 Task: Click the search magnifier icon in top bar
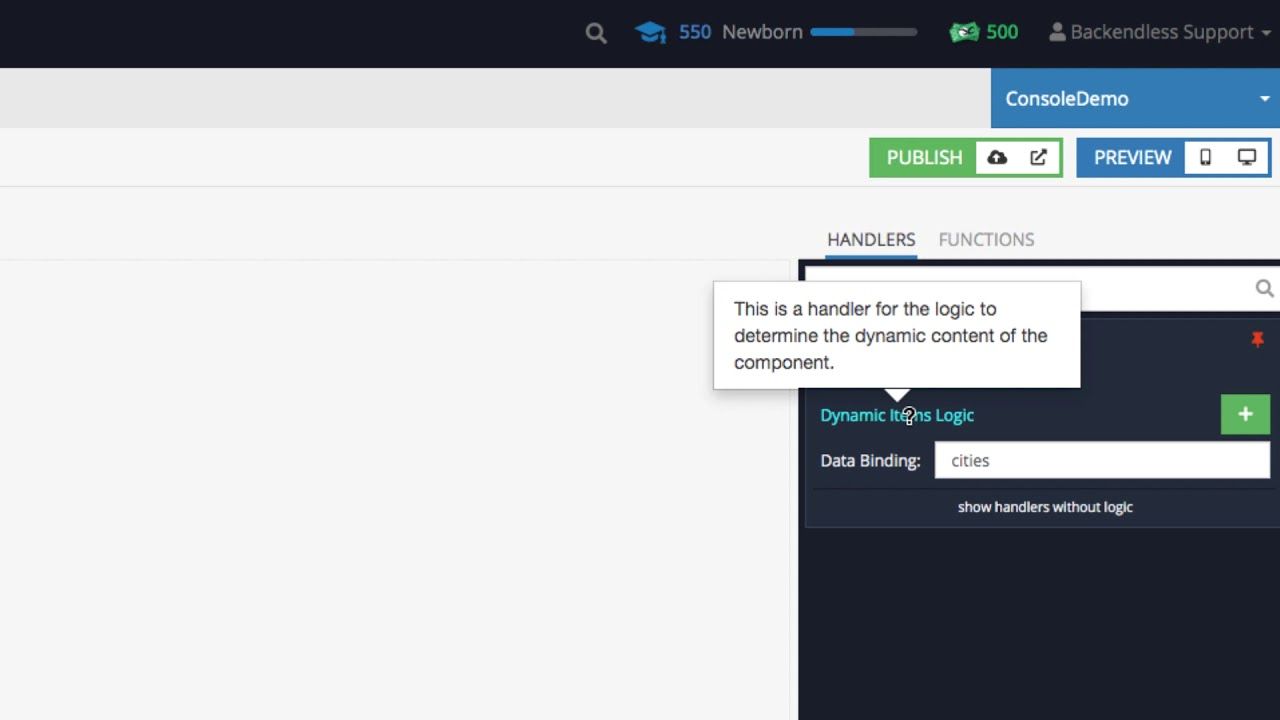596,33
